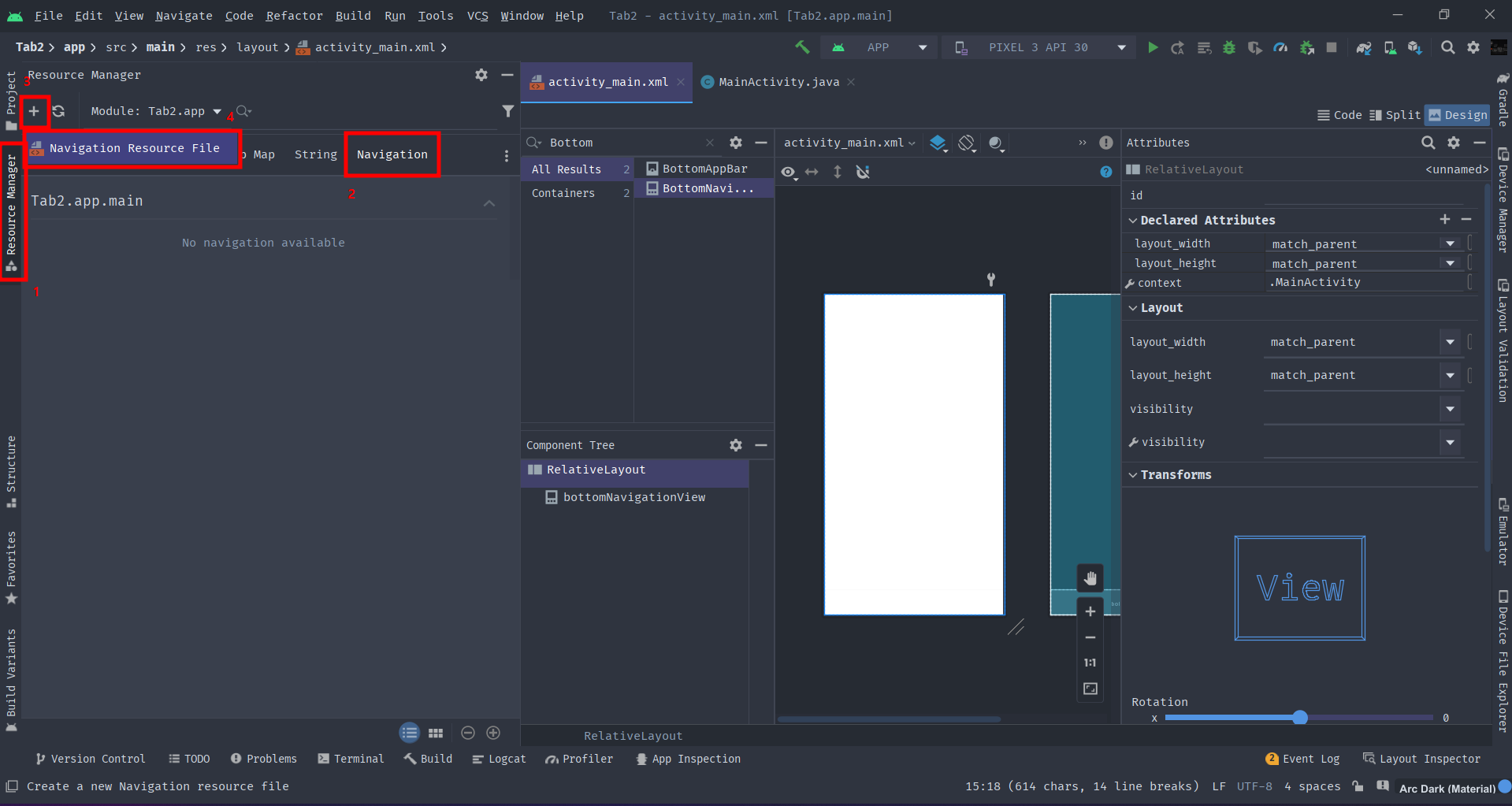Open declared layout_height value dropdown
Image resolution: width=1512 pixels, height=806 pixels.
click(x=1450, y=263)
